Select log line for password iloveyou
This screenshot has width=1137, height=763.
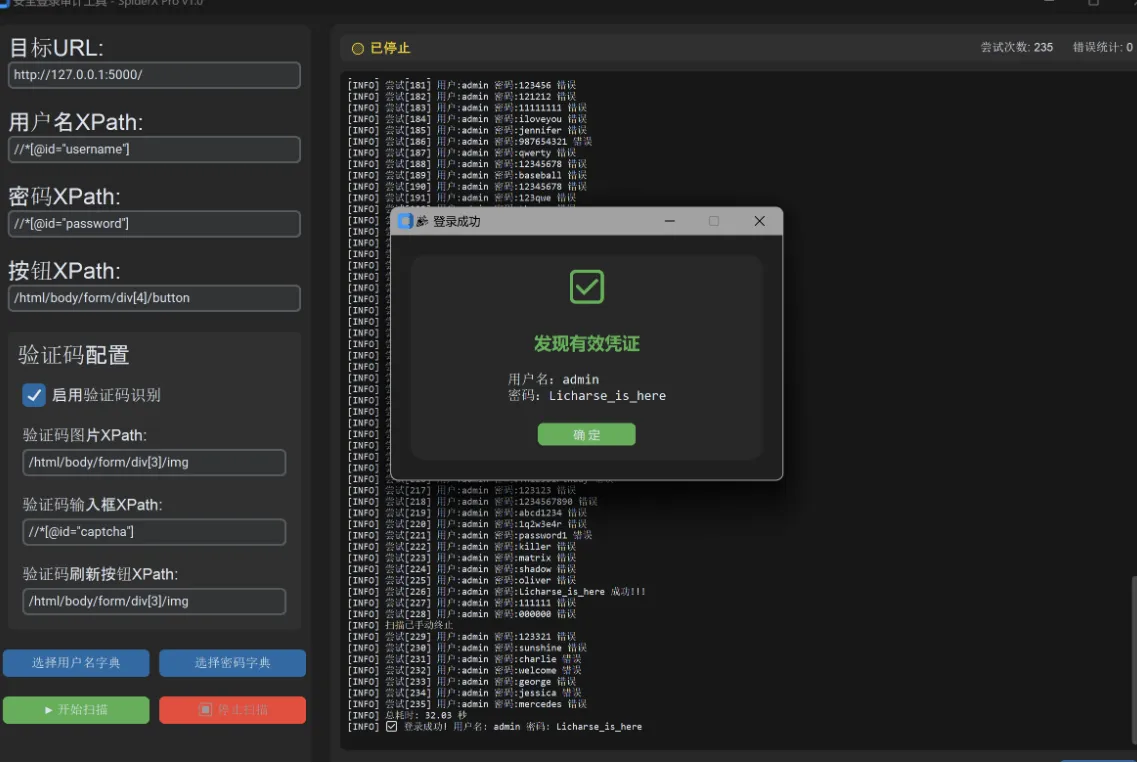tap(467, 119)
